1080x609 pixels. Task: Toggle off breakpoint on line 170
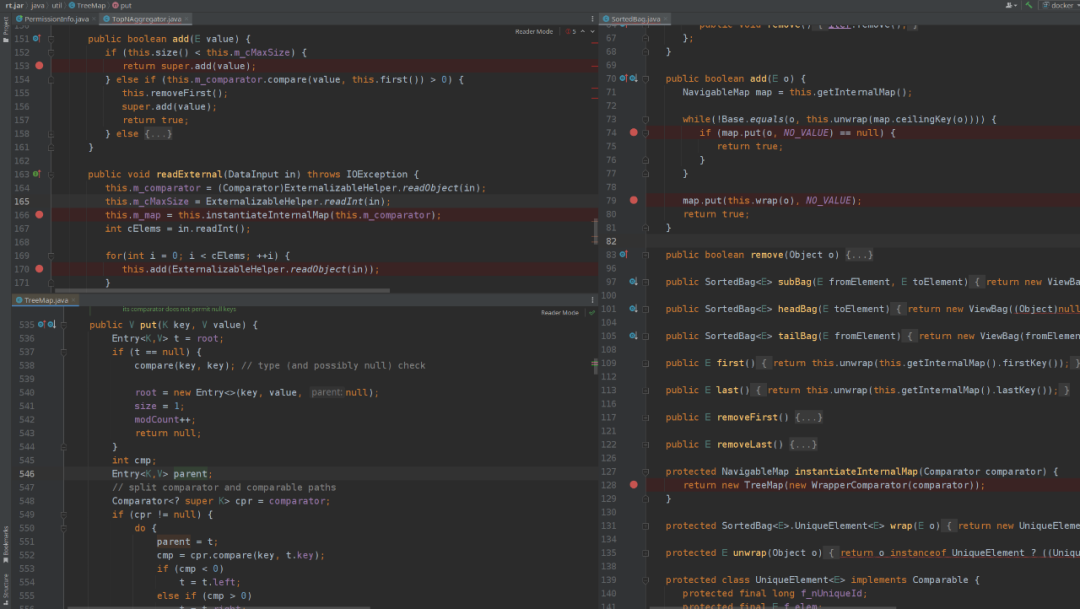39,269
